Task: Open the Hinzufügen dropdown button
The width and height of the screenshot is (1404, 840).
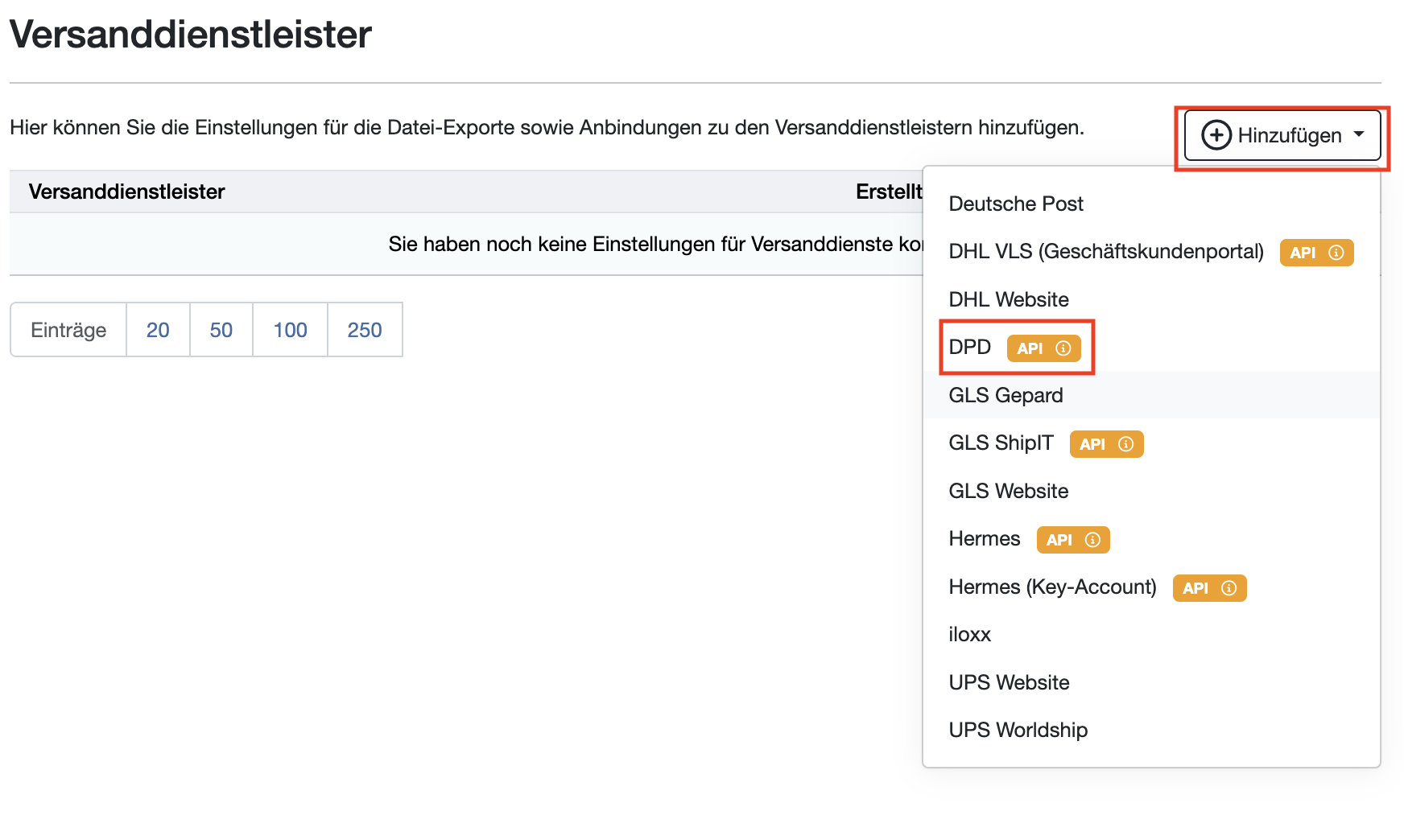Action: [x=1282, y=135]
